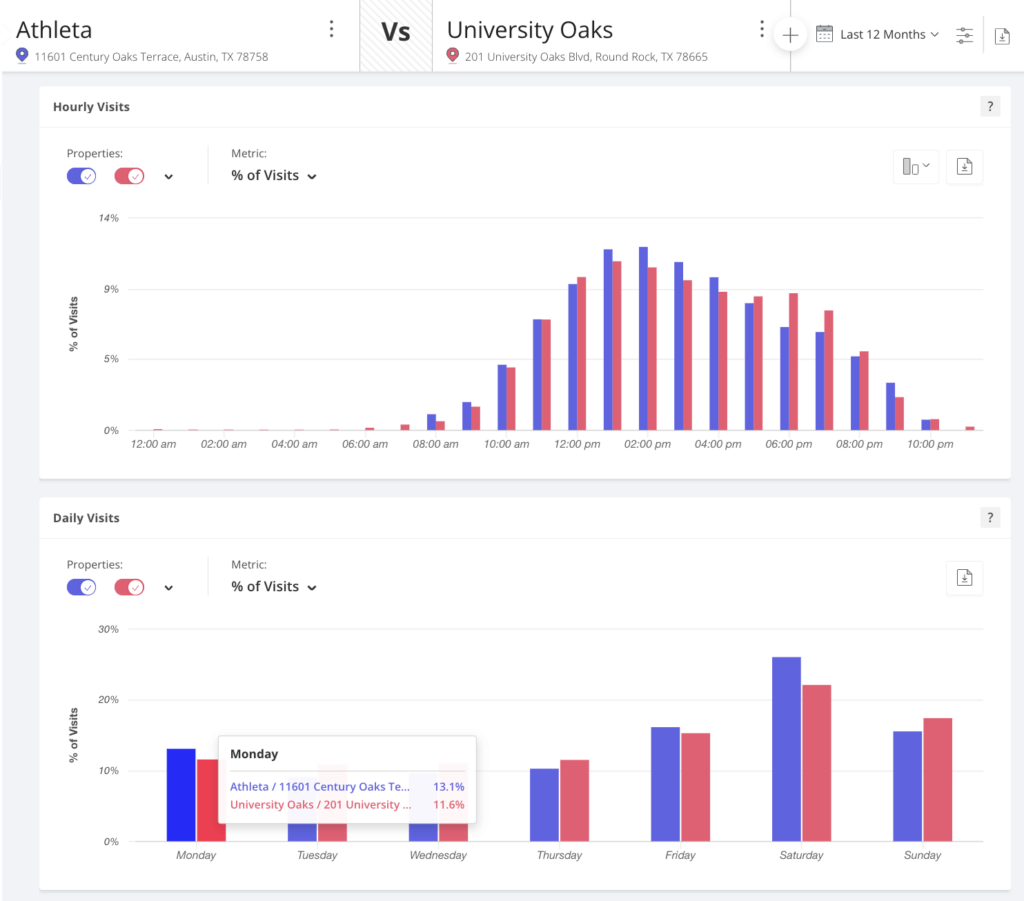
Task: Open filter settings sliders icon
Action: (x=965, y=35)
